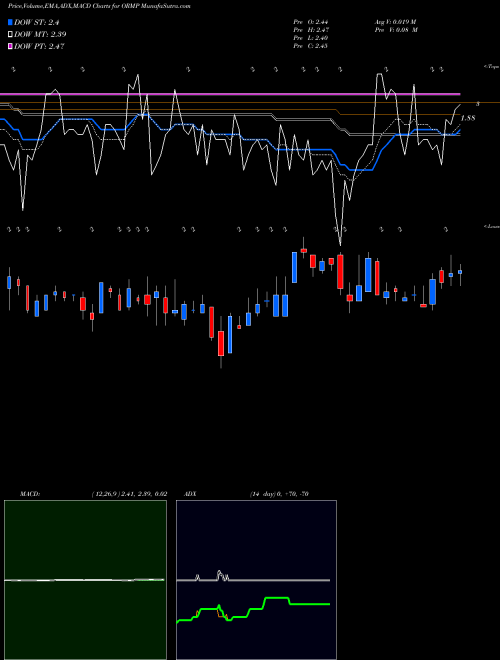This screenshot has height=660, width=500.
Task: Click the magenta DOW PT legend swatch
Action: pos(11,46)
